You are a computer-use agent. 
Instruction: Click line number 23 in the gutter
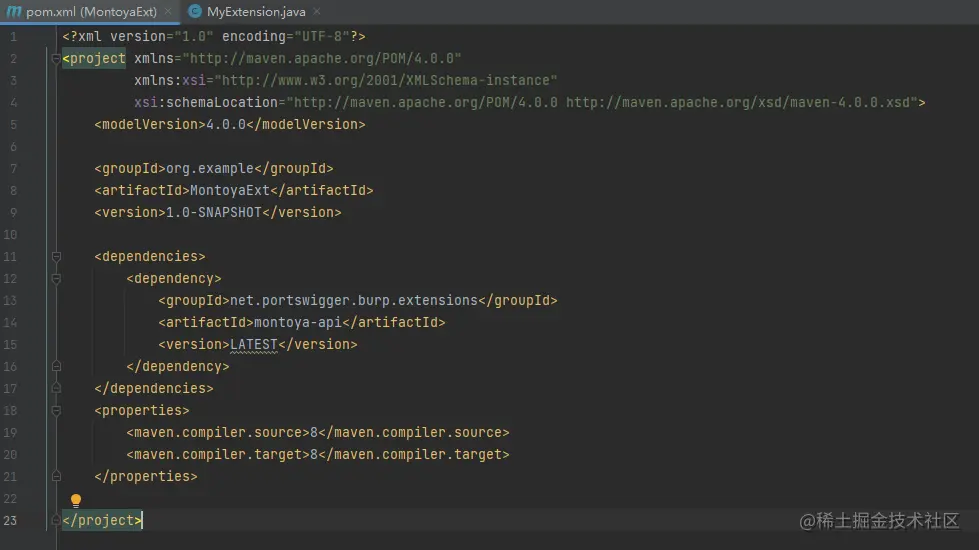[10, 521]
